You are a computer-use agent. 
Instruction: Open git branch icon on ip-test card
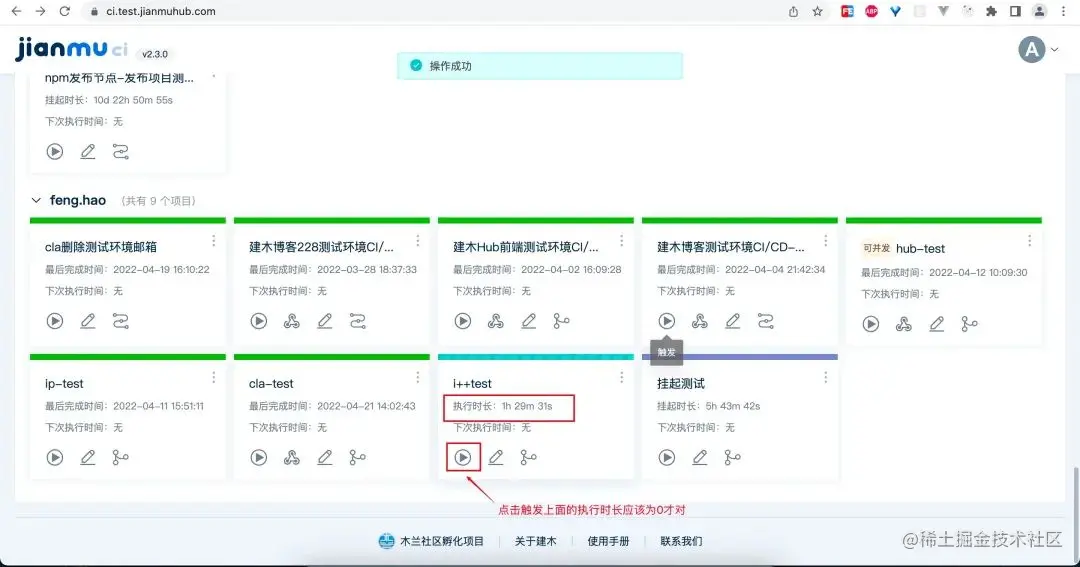121,457
